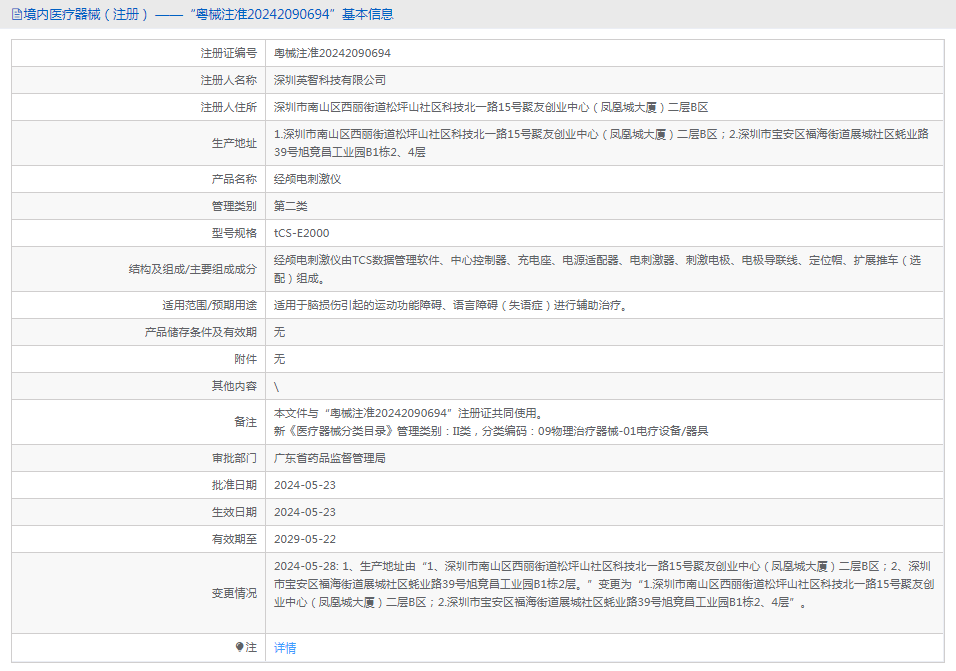
Task: Click the 附件 label
Action: click(x=246, y=359)
